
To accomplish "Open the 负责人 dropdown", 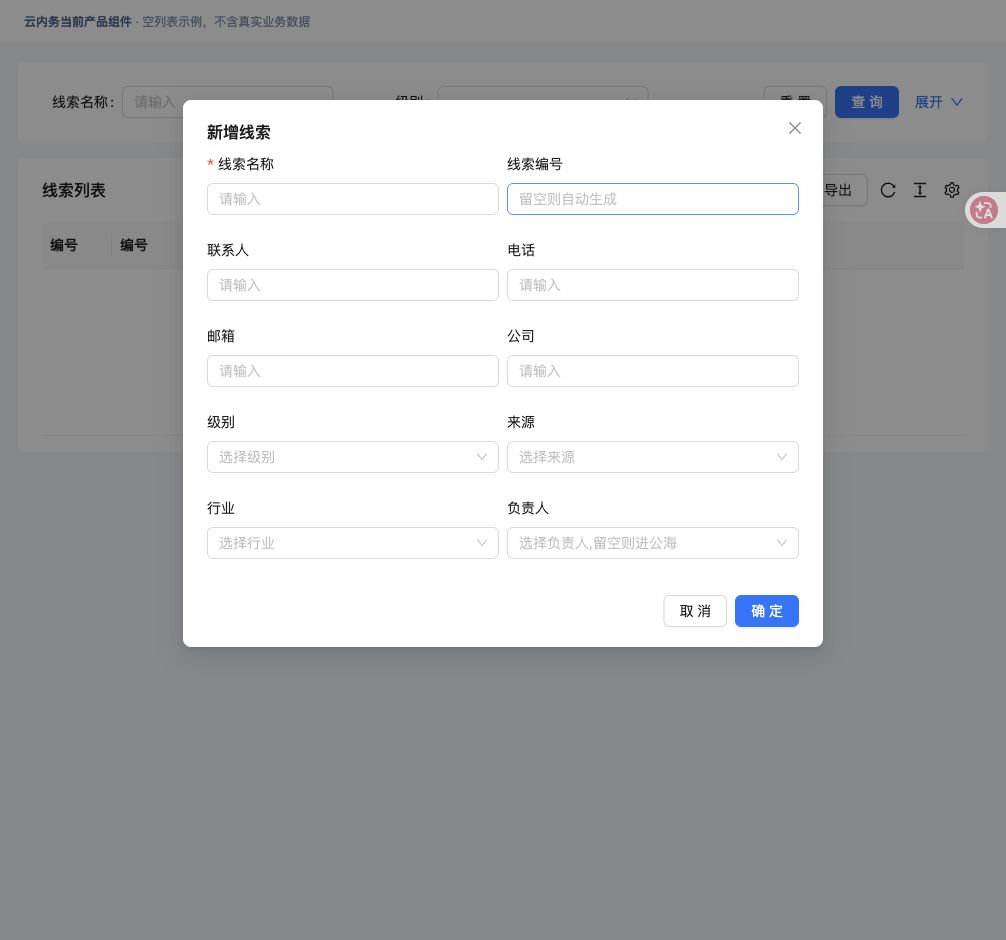I will click(652, 543).
